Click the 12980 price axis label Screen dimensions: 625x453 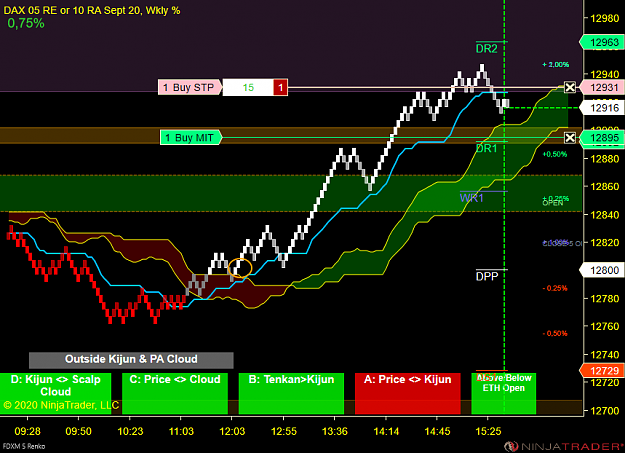pyautogui.click(x=605, y=18)
